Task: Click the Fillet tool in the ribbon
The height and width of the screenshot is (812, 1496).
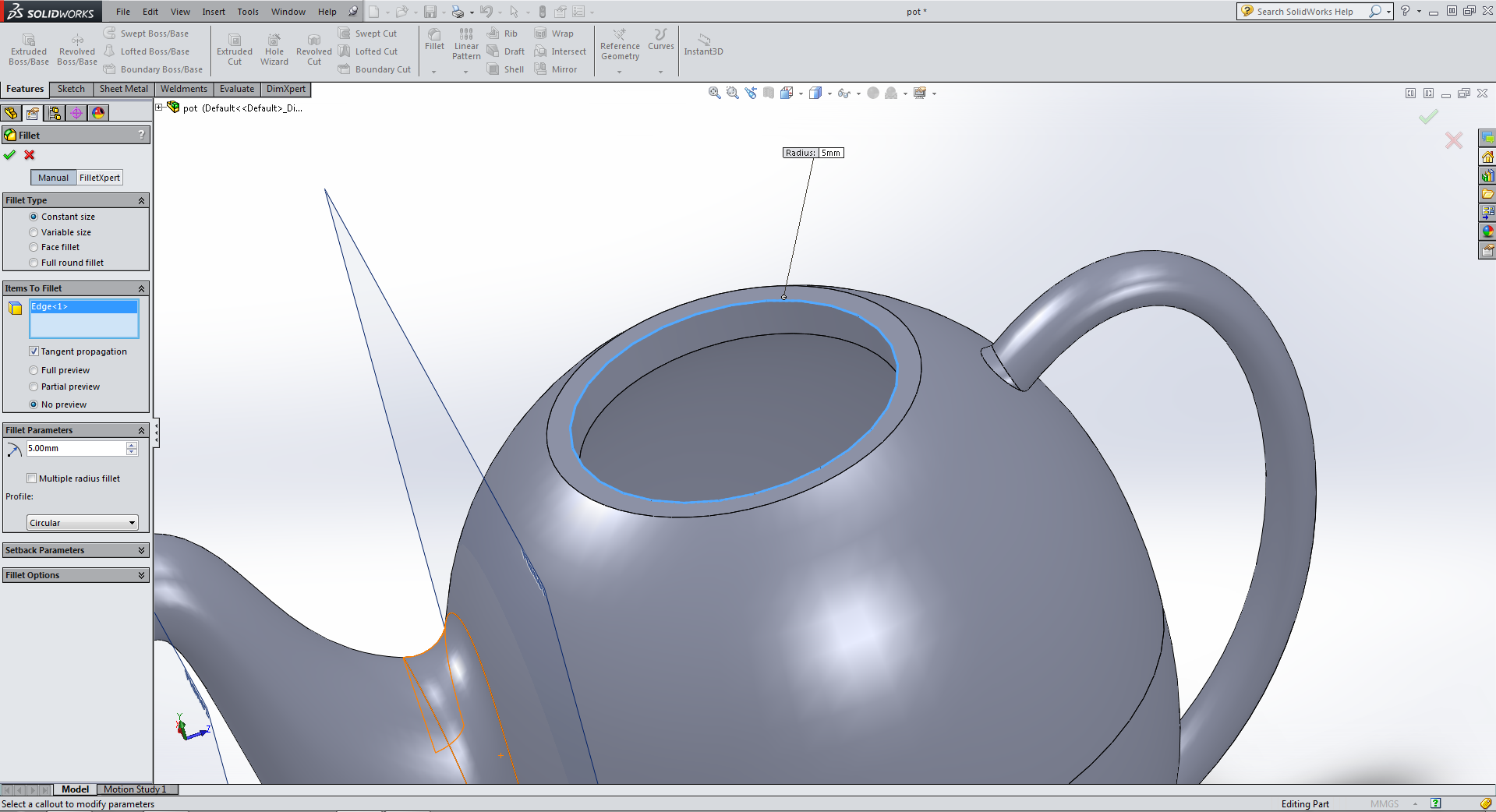Action: (x=435, y=40)
